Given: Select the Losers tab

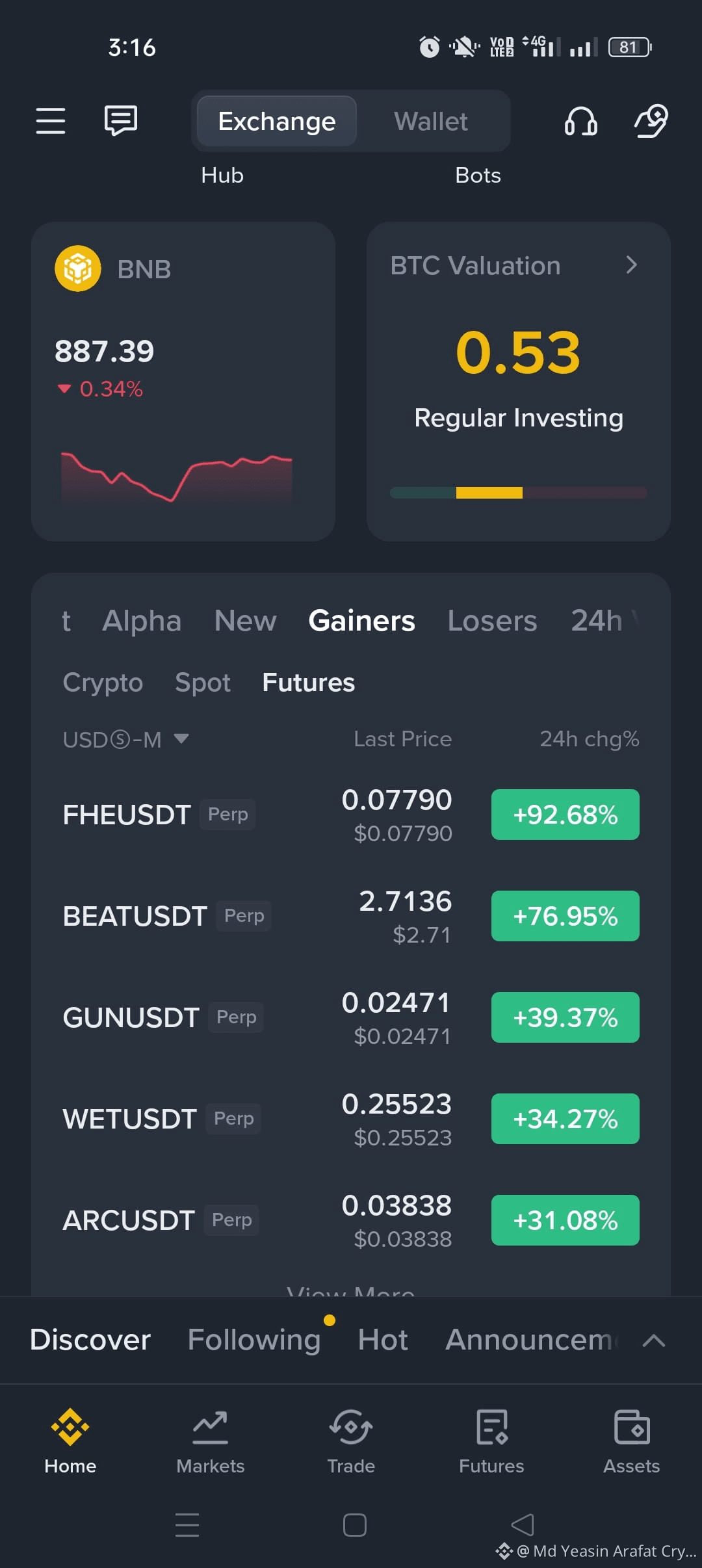Looking at the screenshot, I should coord(492,621).
